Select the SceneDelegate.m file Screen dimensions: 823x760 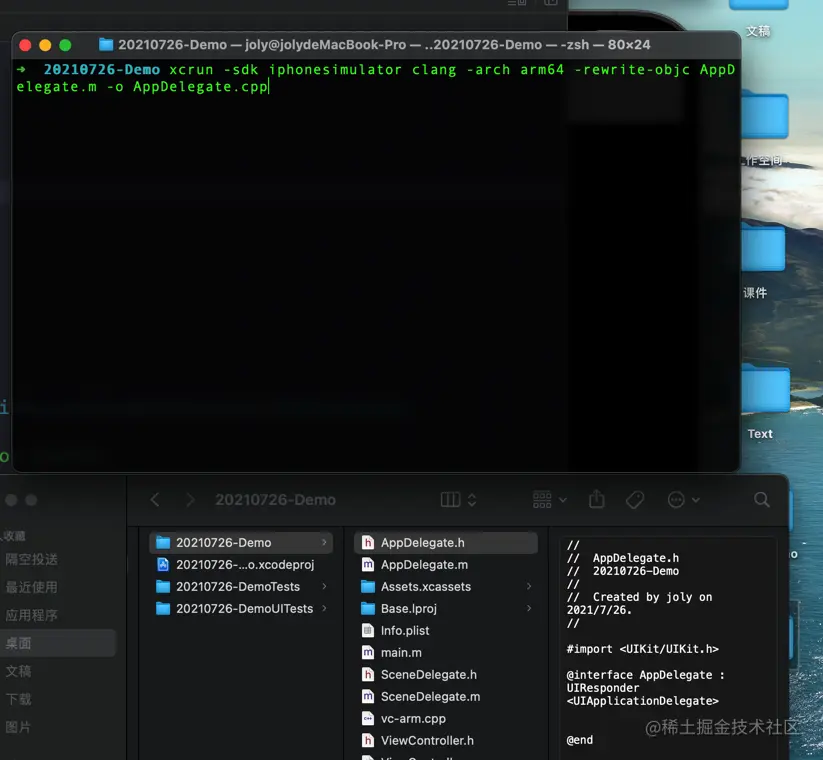[x=446, y=697]
